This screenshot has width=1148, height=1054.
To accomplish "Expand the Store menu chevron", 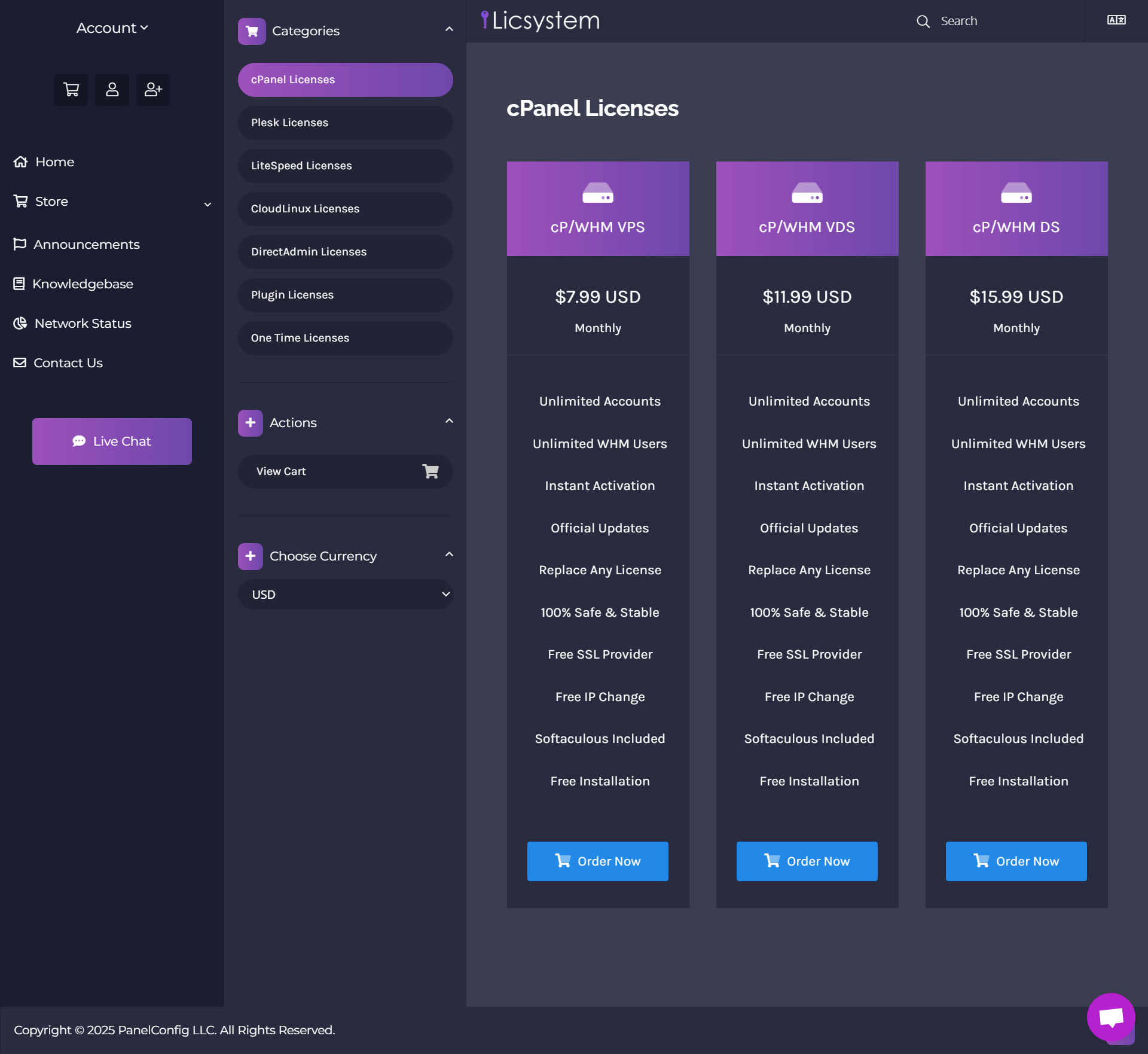I will [x=207, y=204].
